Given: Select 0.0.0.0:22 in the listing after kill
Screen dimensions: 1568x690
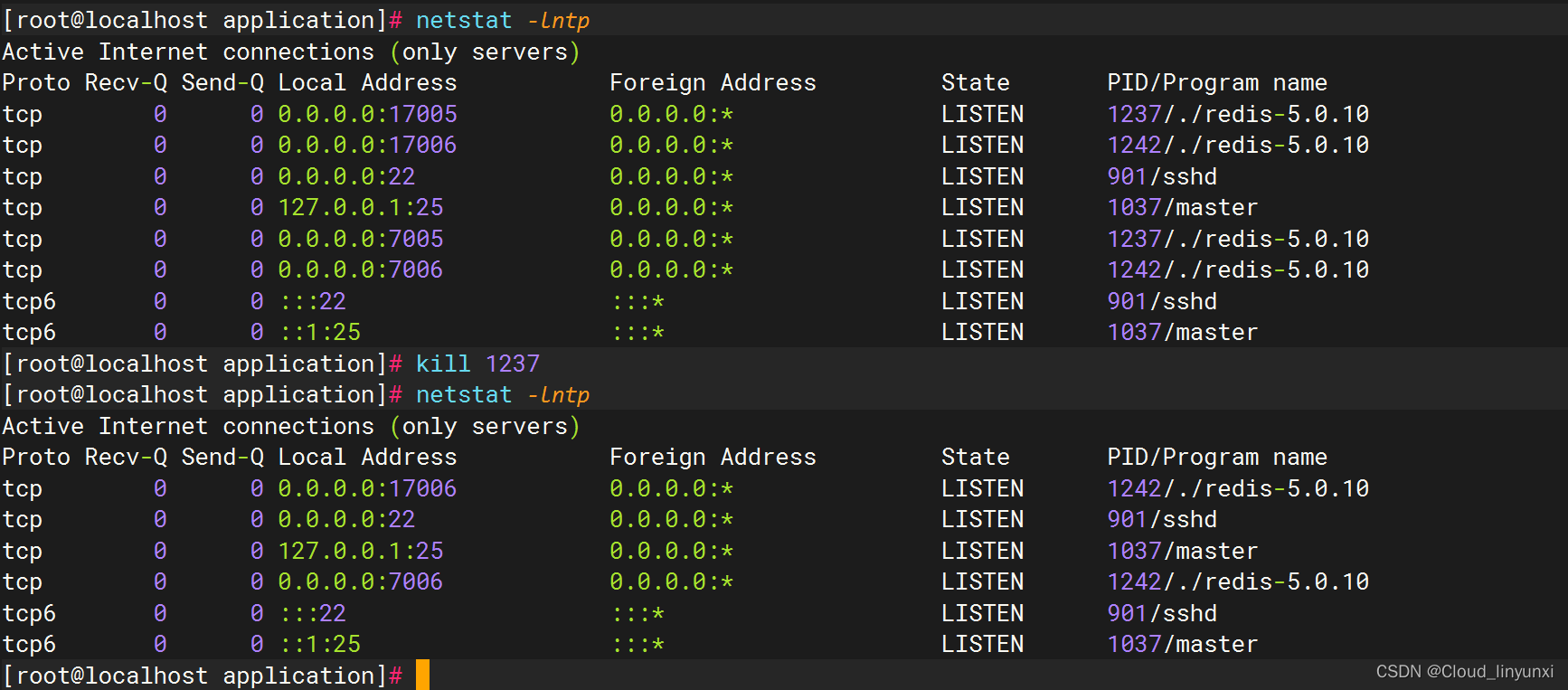Looking at the screenshot, I should (x=346, y=519).
